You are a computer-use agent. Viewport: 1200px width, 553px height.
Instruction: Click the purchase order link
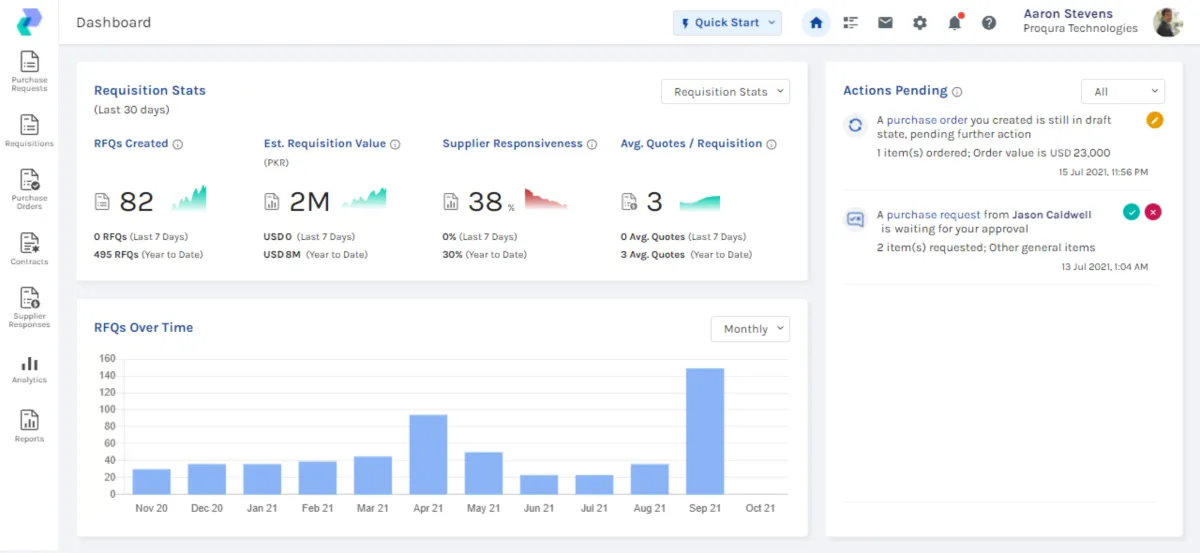[x=927, y=120]
